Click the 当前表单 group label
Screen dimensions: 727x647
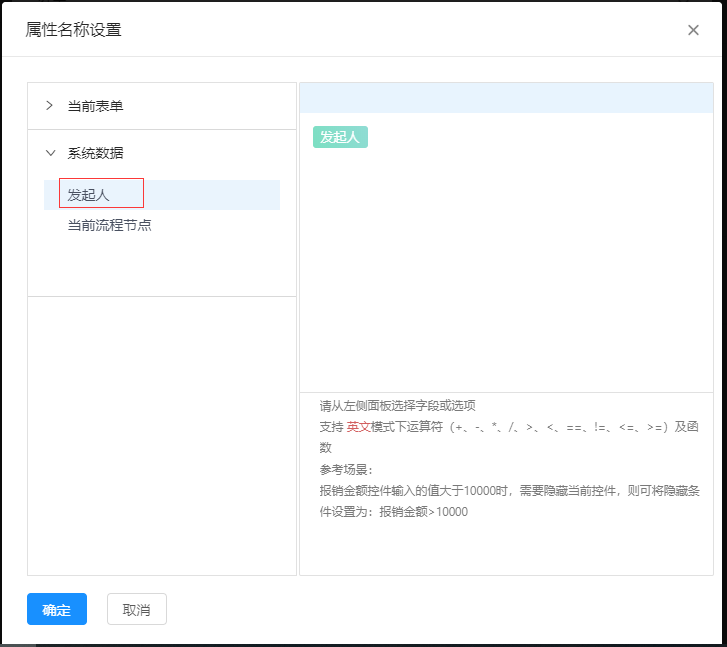tap(96, 106)
